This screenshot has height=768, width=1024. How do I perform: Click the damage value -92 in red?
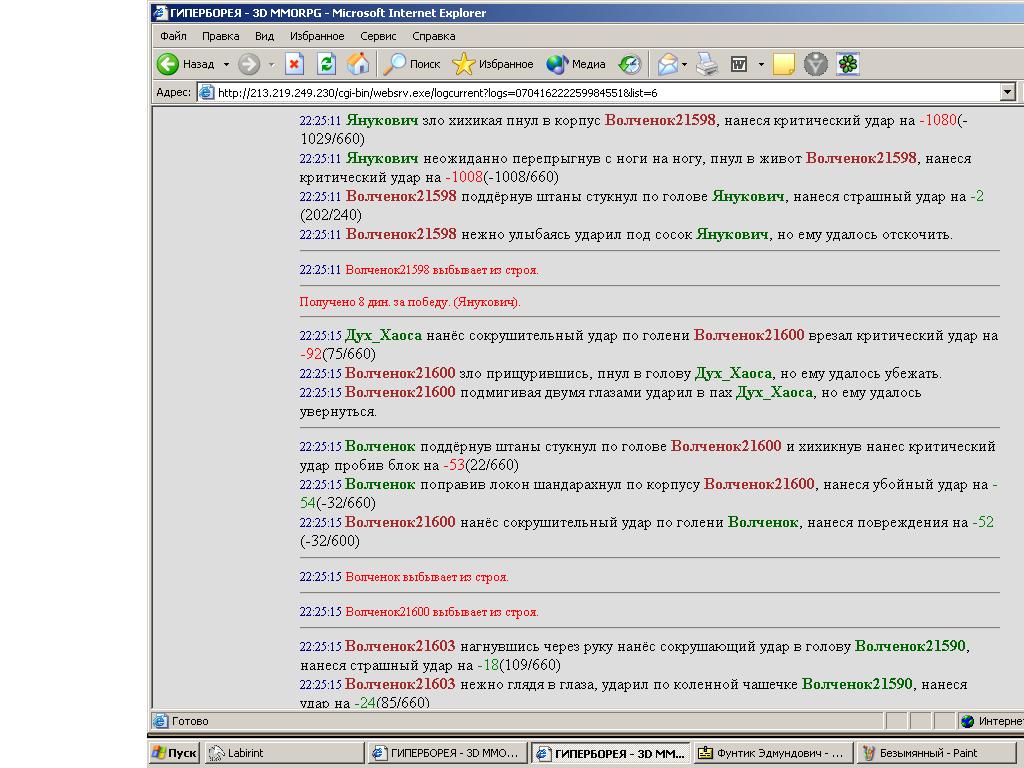(x=311, y=354)
